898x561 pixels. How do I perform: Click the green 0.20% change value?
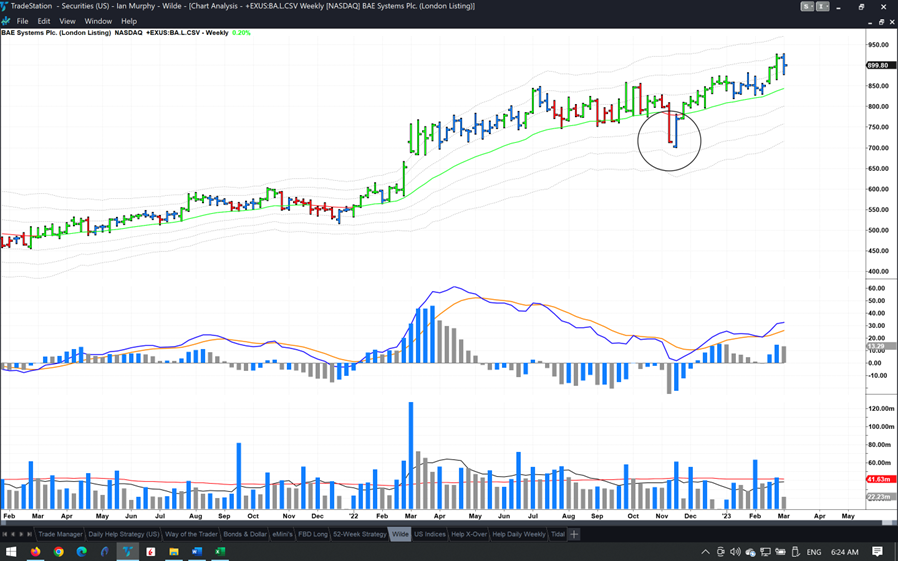pyautogui.click(x=241, y=33)
